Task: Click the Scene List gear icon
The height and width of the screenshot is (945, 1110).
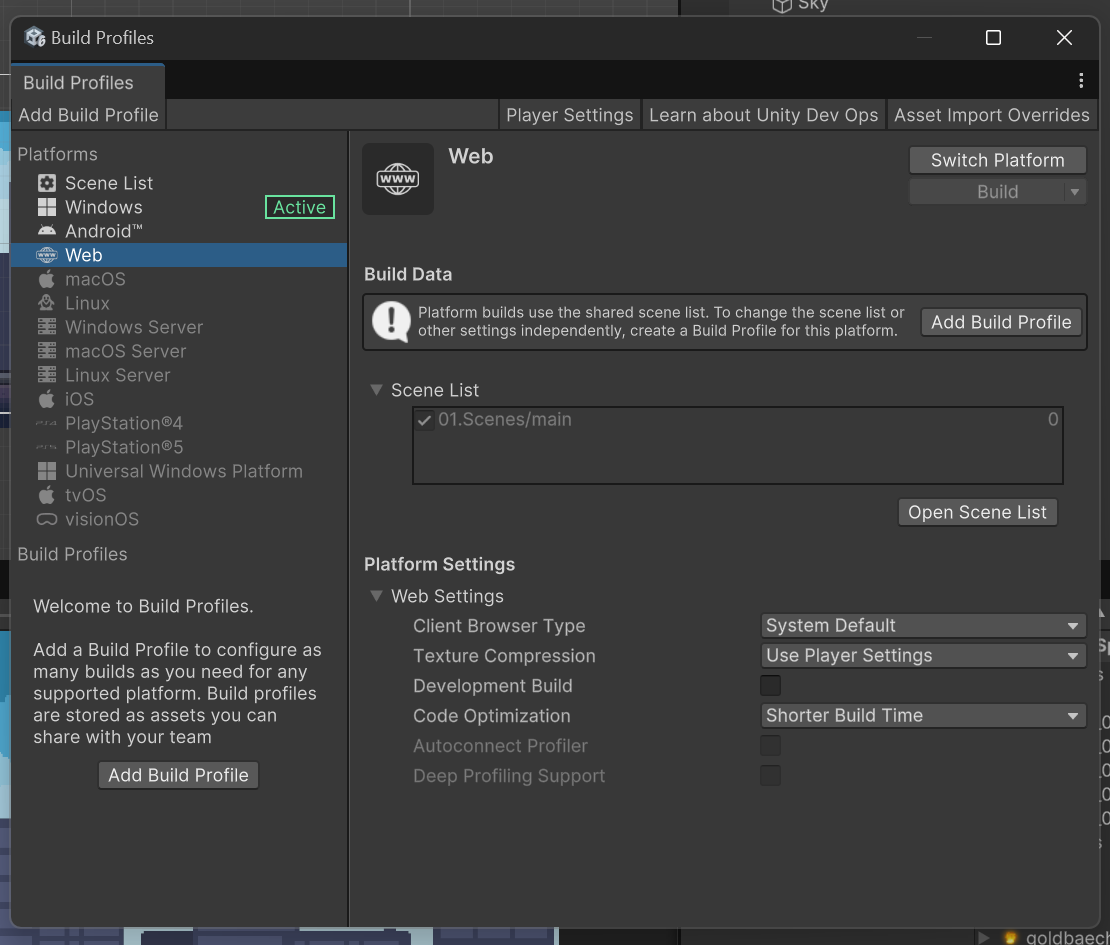Action: coord(47,183)
